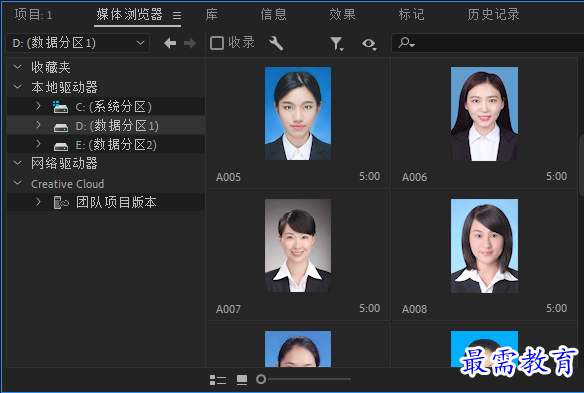The width and height of the screenshot is (584, 393).
Task: Click the search magnifier icon
Action: (406, 43)
